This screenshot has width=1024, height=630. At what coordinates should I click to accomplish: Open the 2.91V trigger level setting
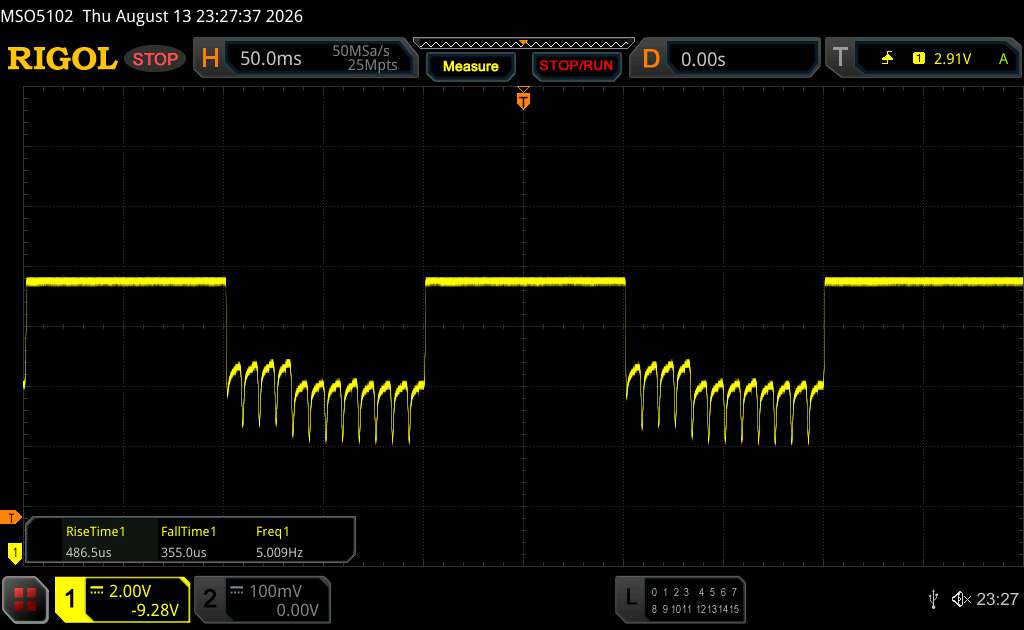[x=952, y=59]
